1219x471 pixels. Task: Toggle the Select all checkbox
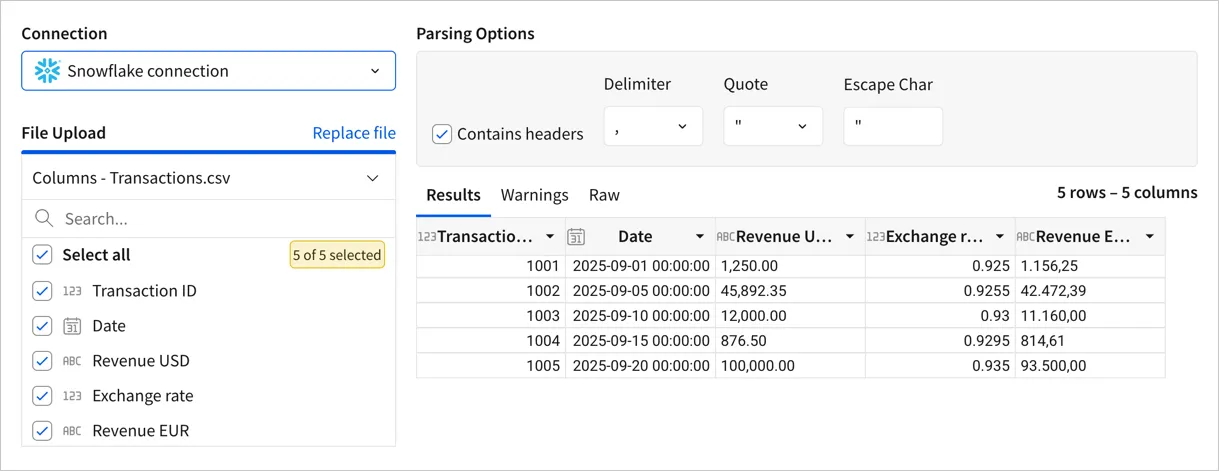[42, 255]
